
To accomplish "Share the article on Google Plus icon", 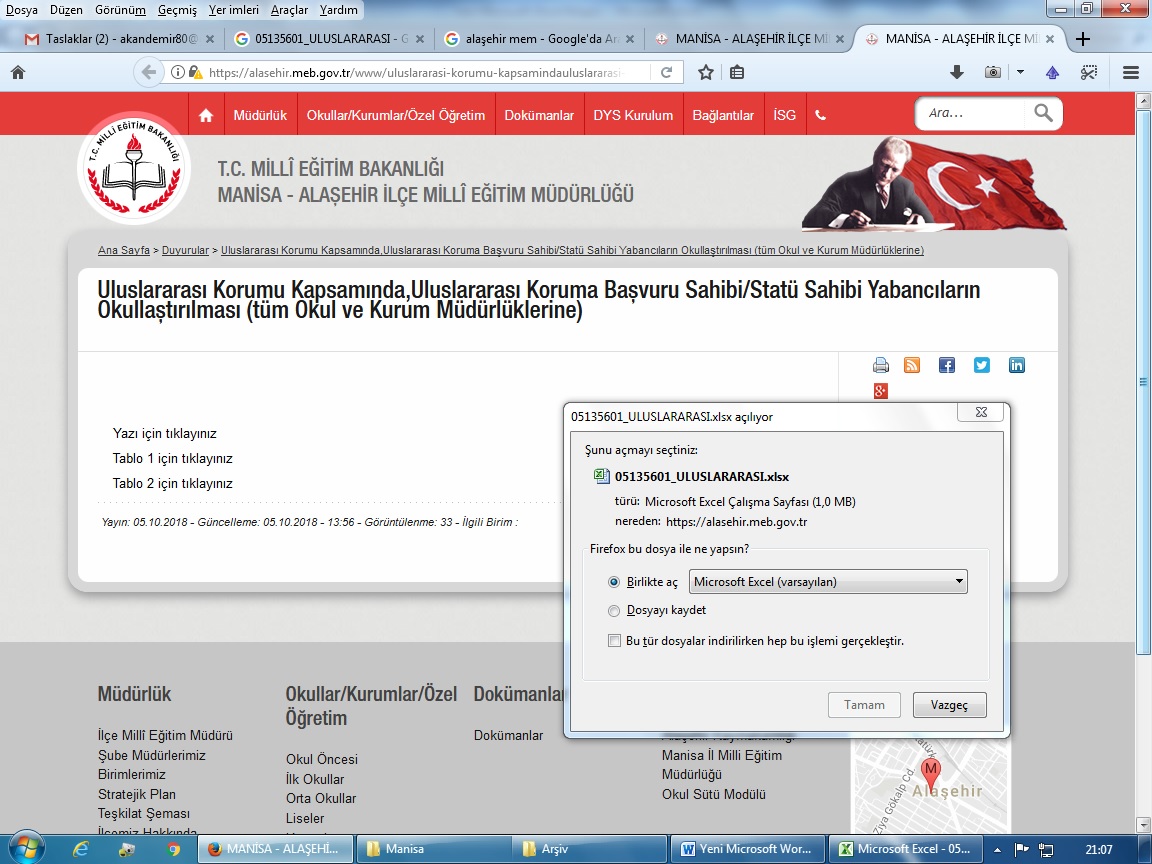I will coord(881,391).
